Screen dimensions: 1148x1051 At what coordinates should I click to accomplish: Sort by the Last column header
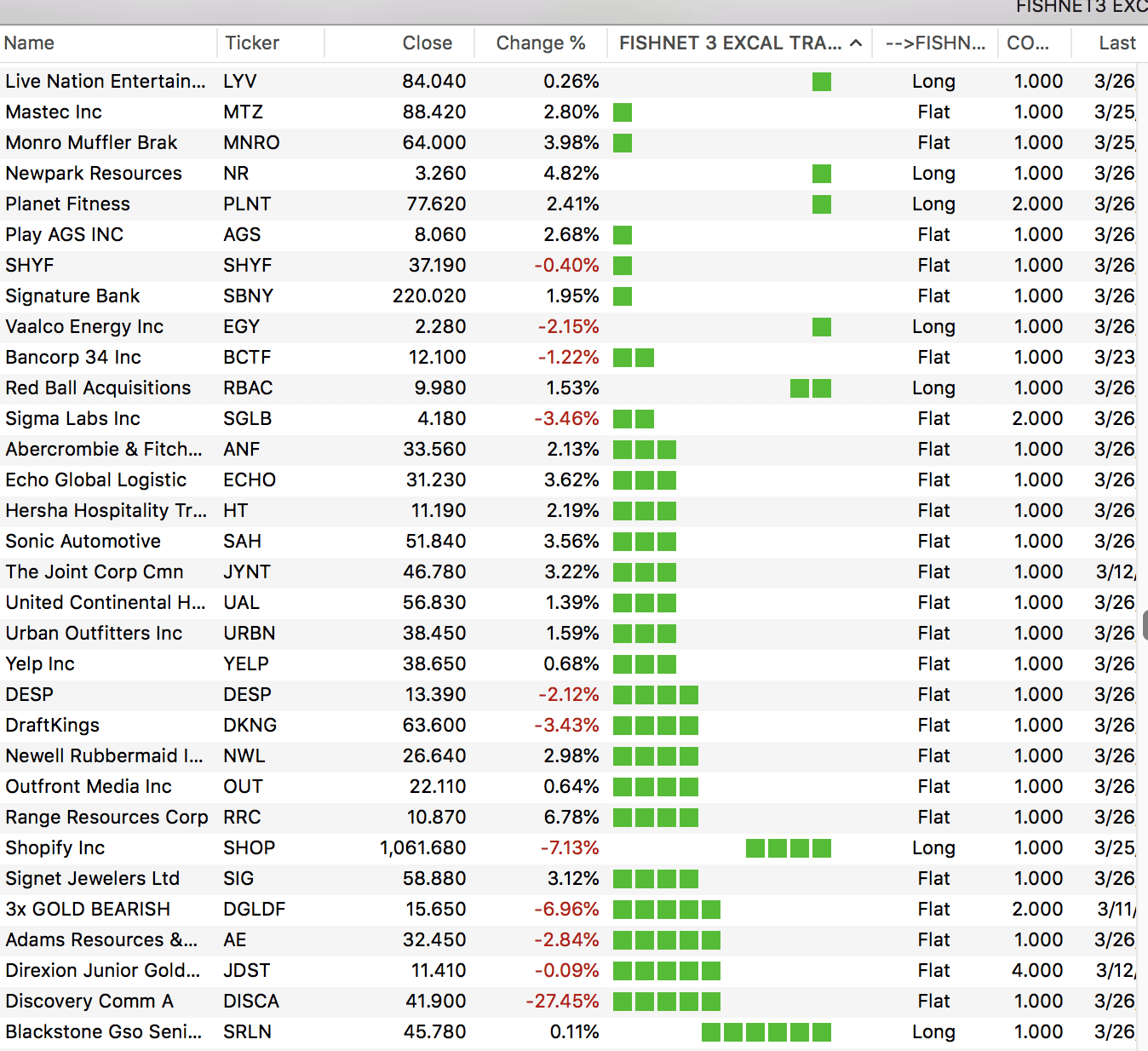(x=1117, y=43)
